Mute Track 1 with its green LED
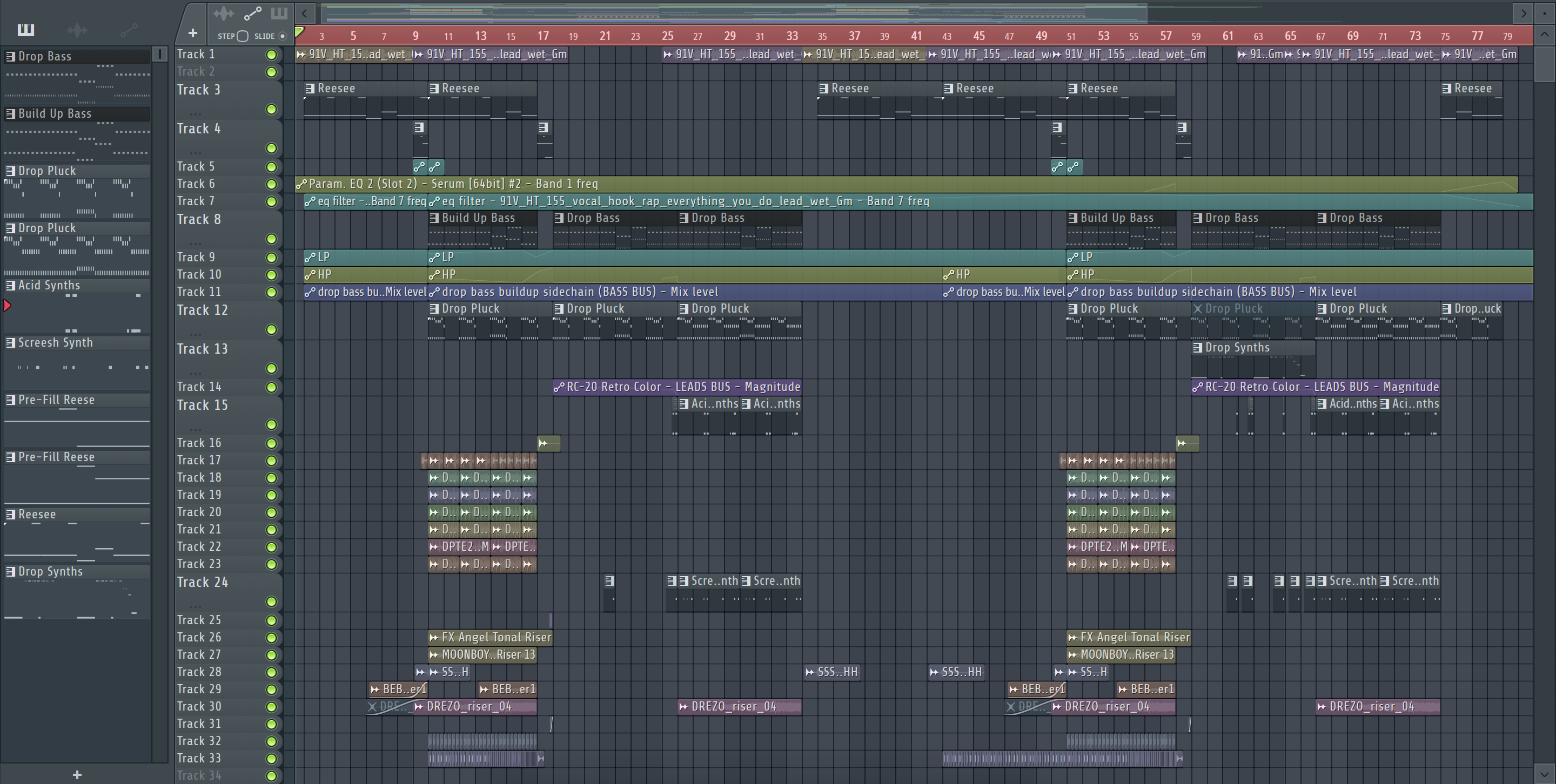Image resolution: width=1556 pixels, height=784 pixels. click(x=271, y=55)
